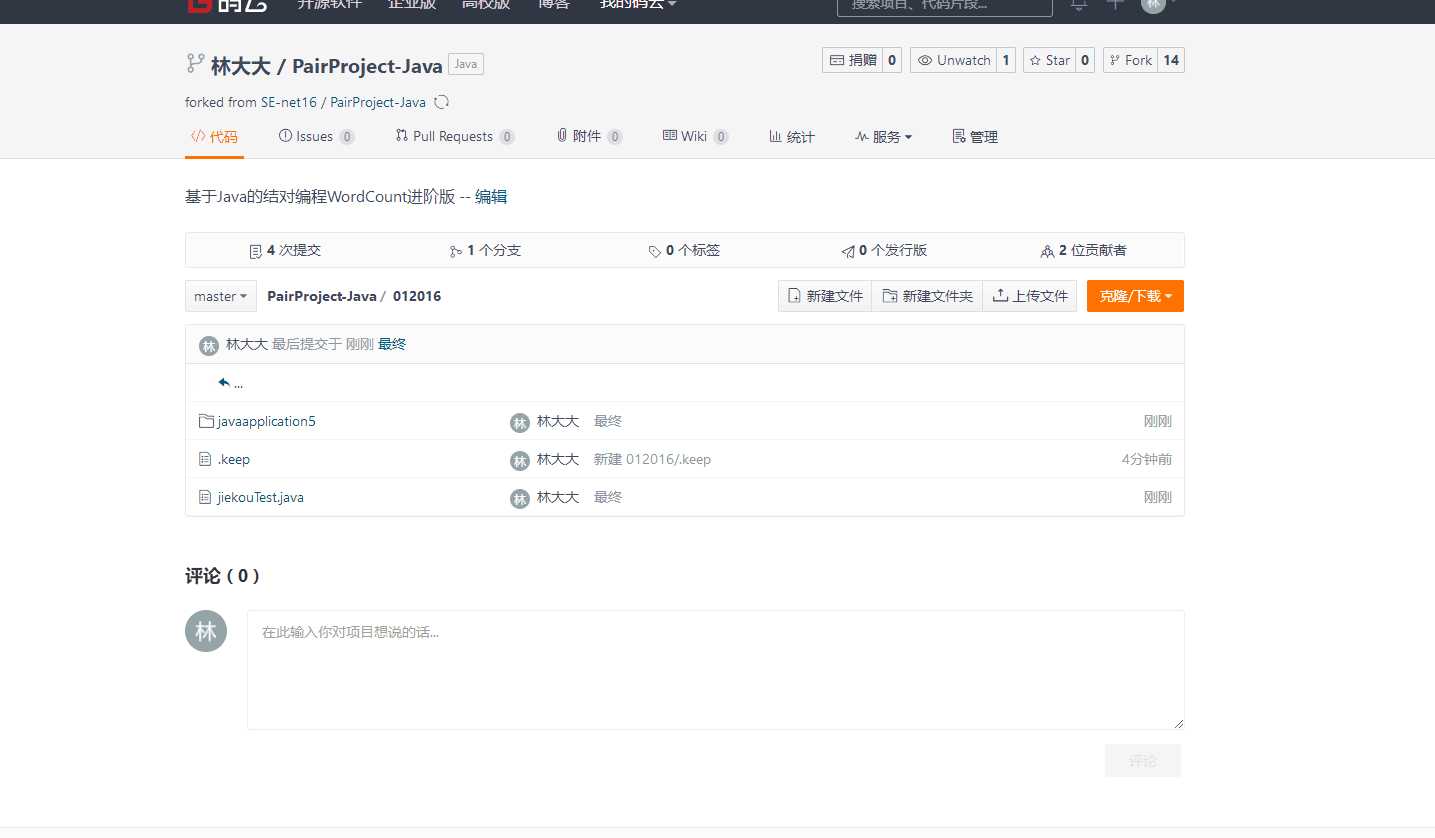Image resolution: width=1435 pixels, height=838 pixels.
Task: Click the plus icon in top bar
Action: click(x=1115, y=4)
